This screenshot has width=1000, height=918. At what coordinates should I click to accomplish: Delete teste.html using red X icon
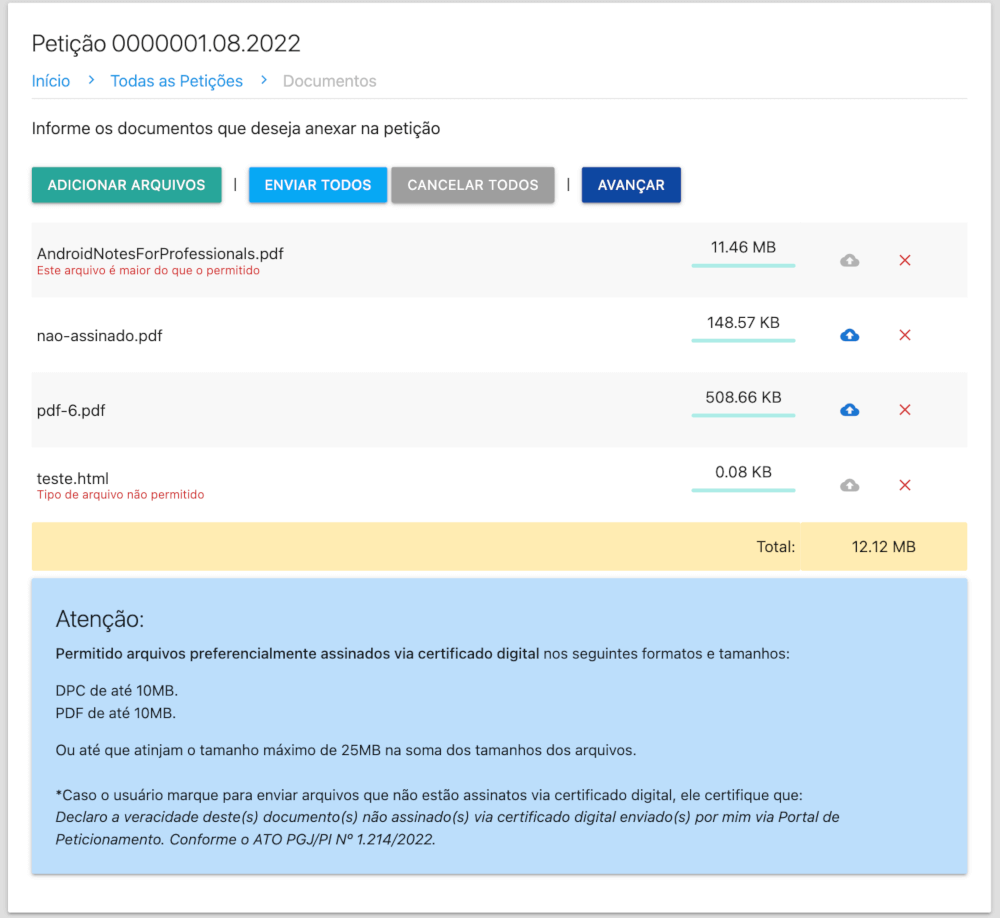[x=904, y=485]
